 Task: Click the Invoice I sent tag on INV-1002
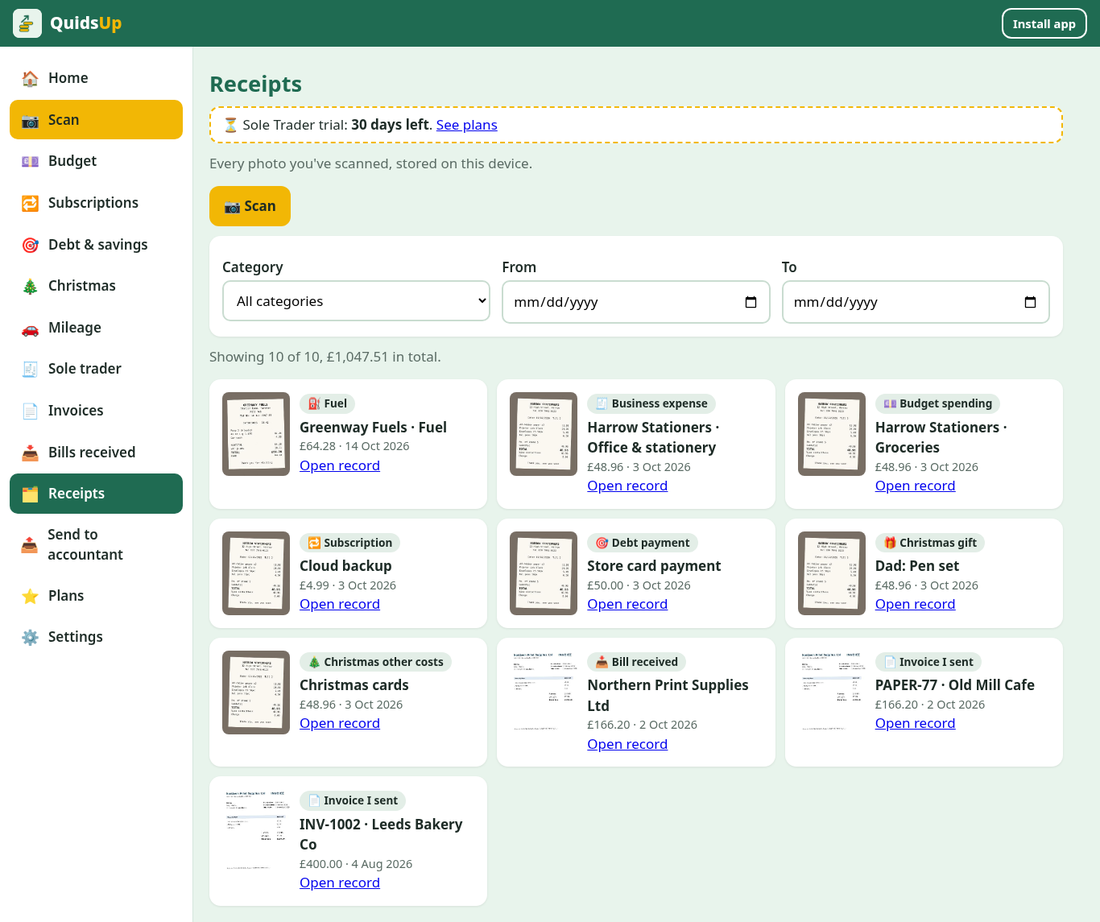[x=352, y=801]
